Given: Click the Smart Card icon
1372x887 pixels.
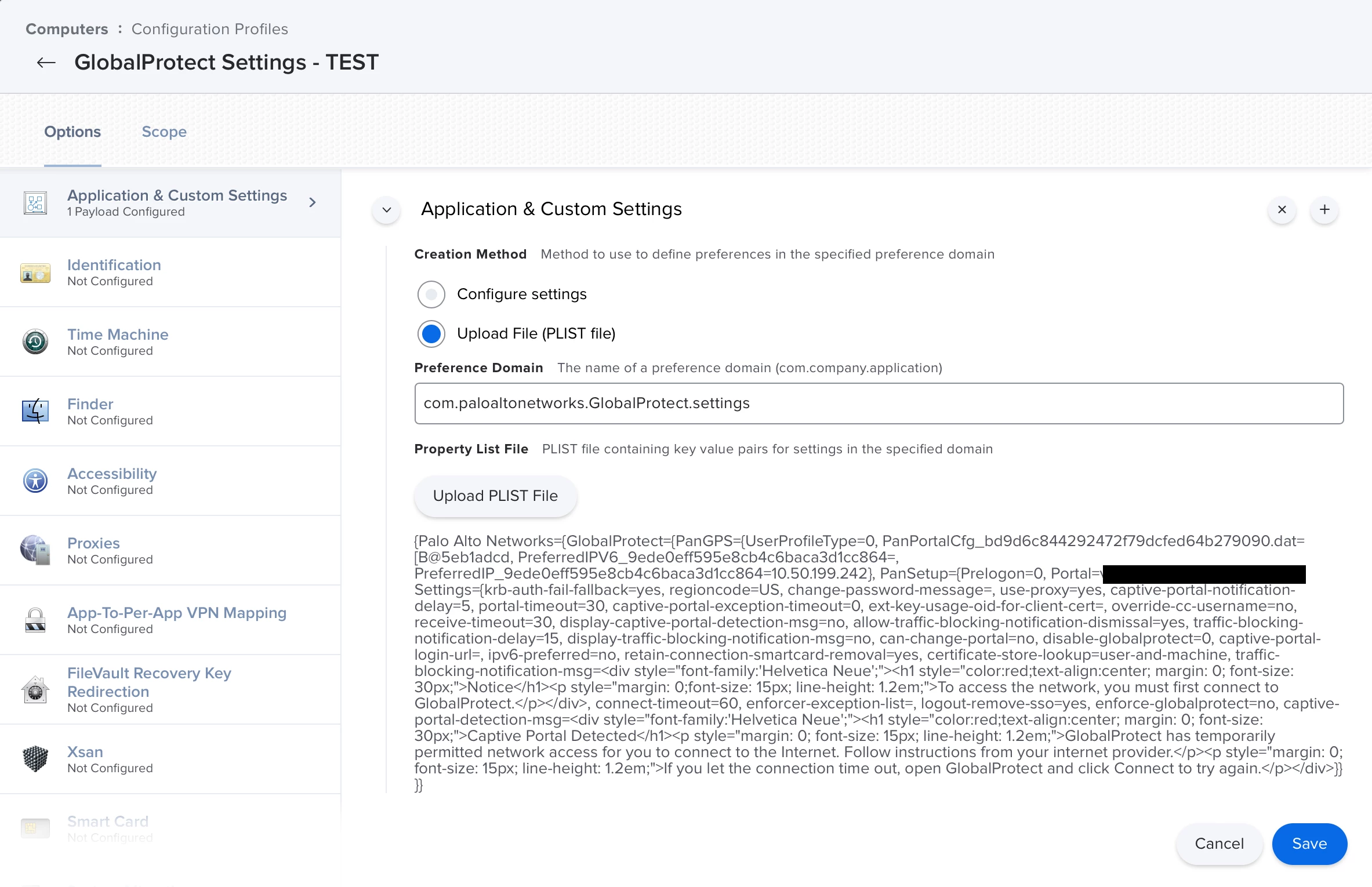Looking at the screenshot, I should [35, 828].
